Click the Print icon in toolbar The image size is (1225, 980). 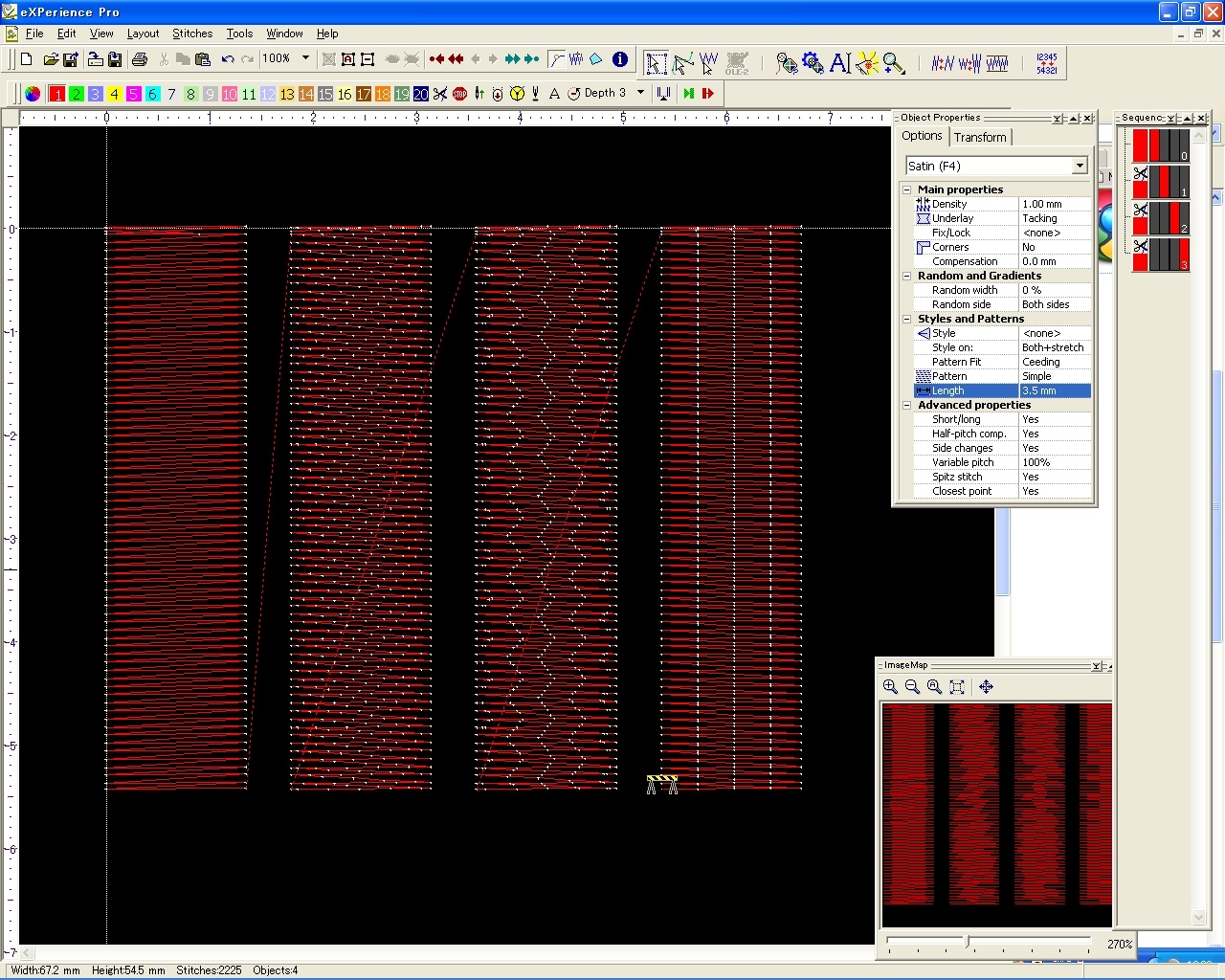[x=140, y=59]
